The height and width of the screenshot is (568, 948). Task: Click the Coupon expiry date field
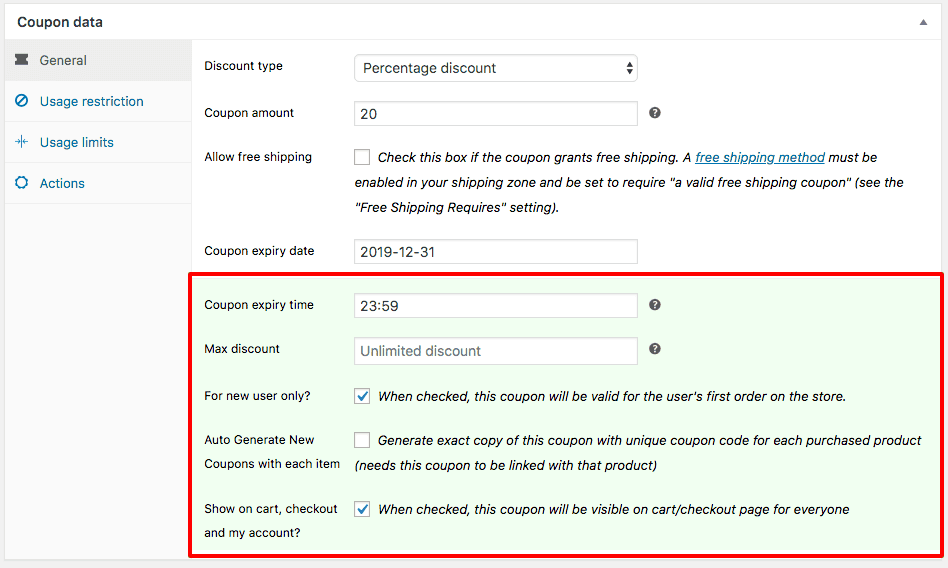pyautogui.click(x=496, y=252)
